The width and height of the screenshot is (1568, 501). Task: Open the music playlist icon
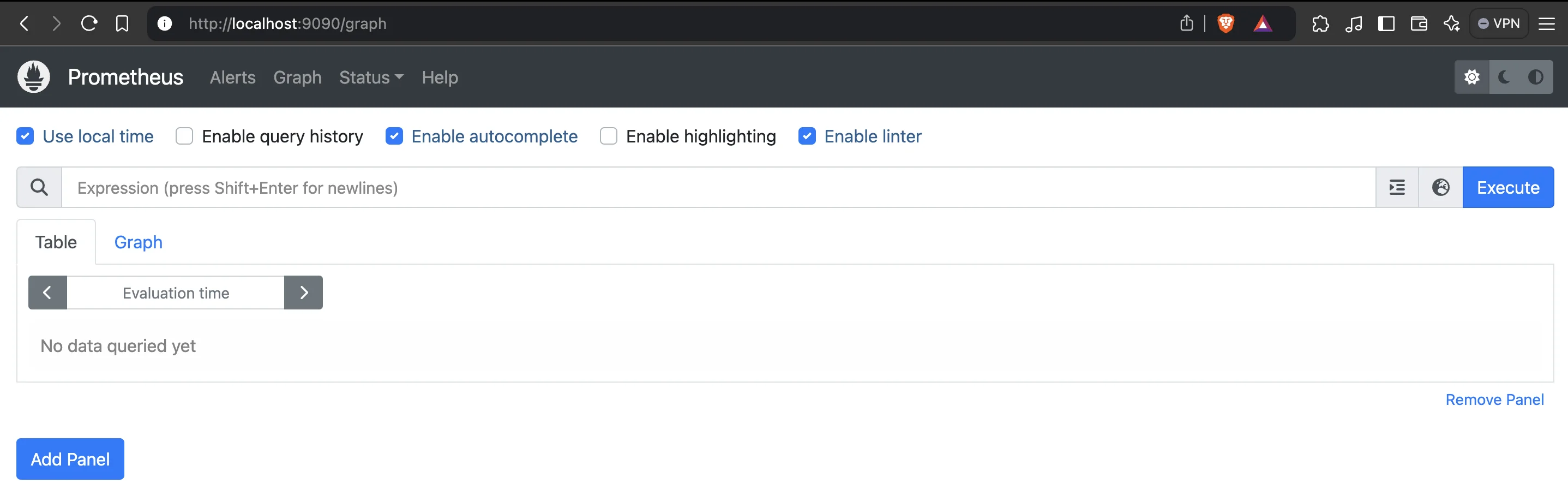pos(1354,24)
